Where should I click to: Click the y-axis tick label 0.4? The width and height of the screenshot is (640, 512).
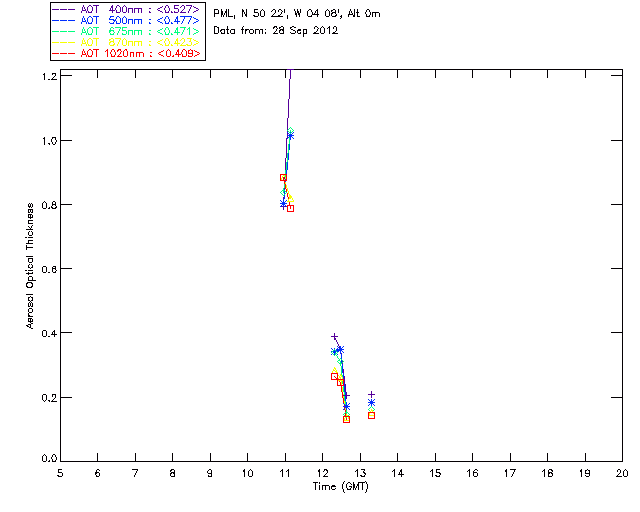coord(49,333)
